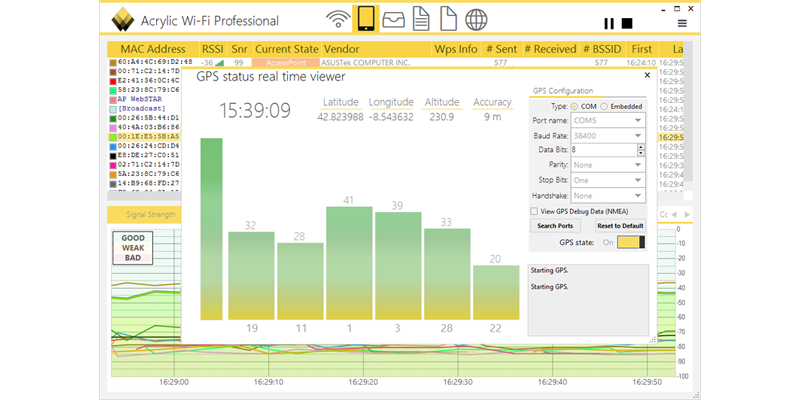Click the lined document icon
800x400 pixels.
point(422,20)
